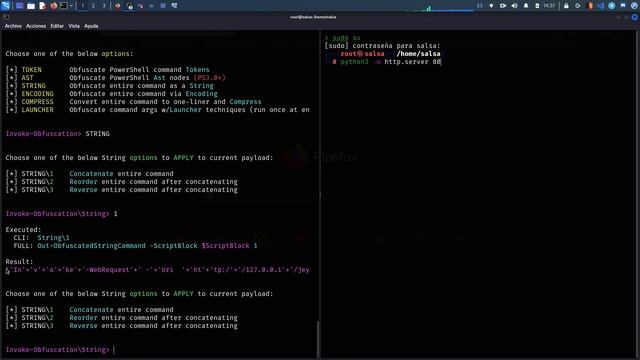Open the Kali applications menu
The width and height of the screenshot is (640, 360).
[5, 6]
